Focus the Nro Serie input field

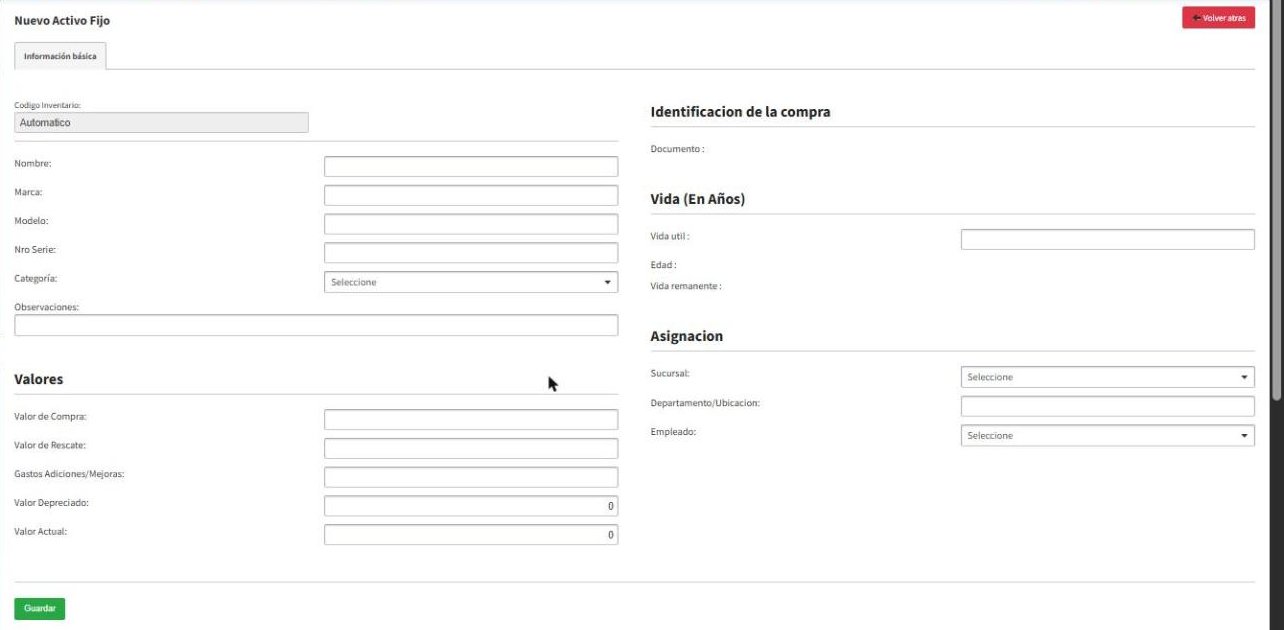click(471, 253)
